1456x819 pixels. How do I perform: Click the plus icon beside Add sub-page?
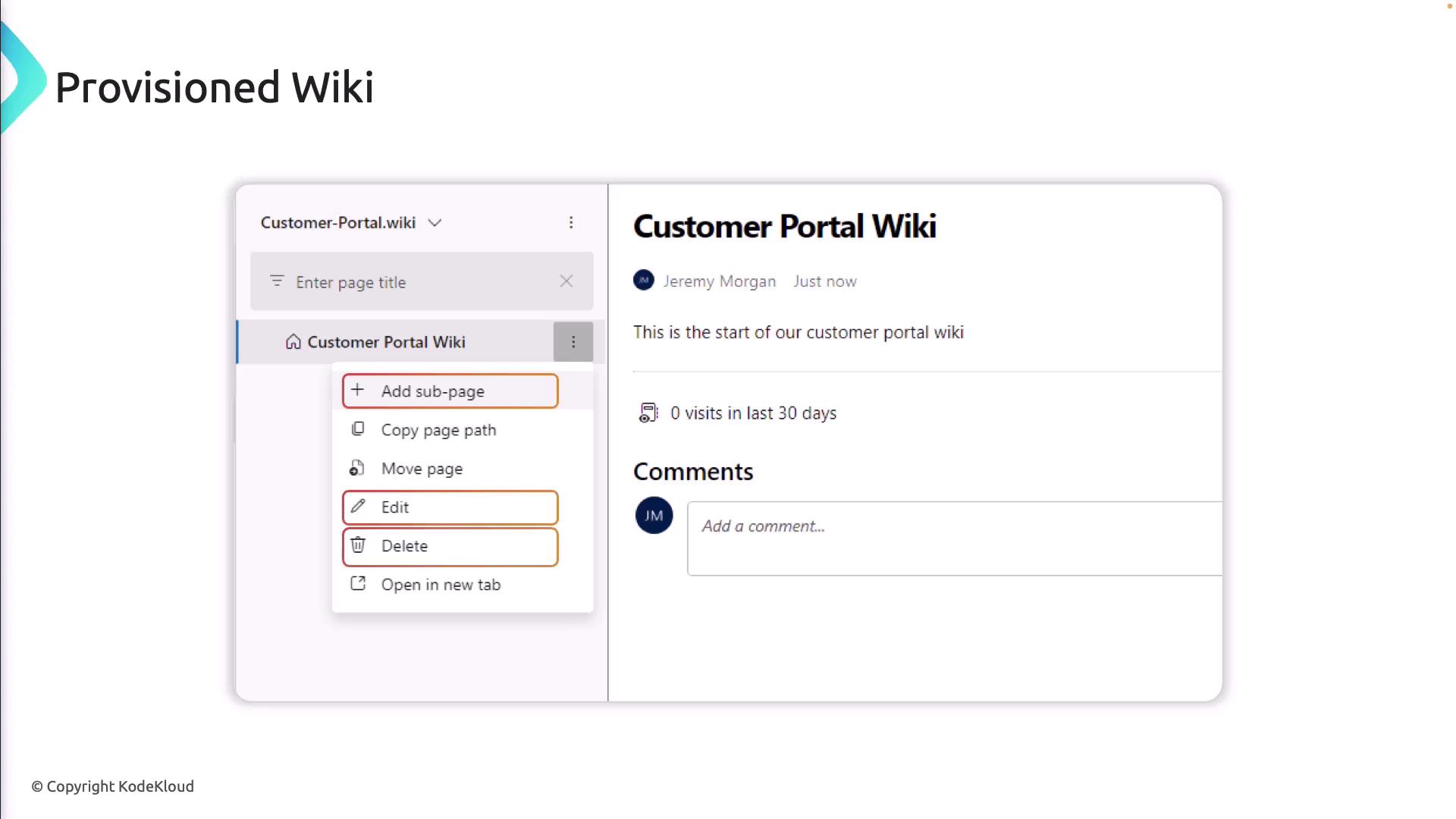click(357, 391)
